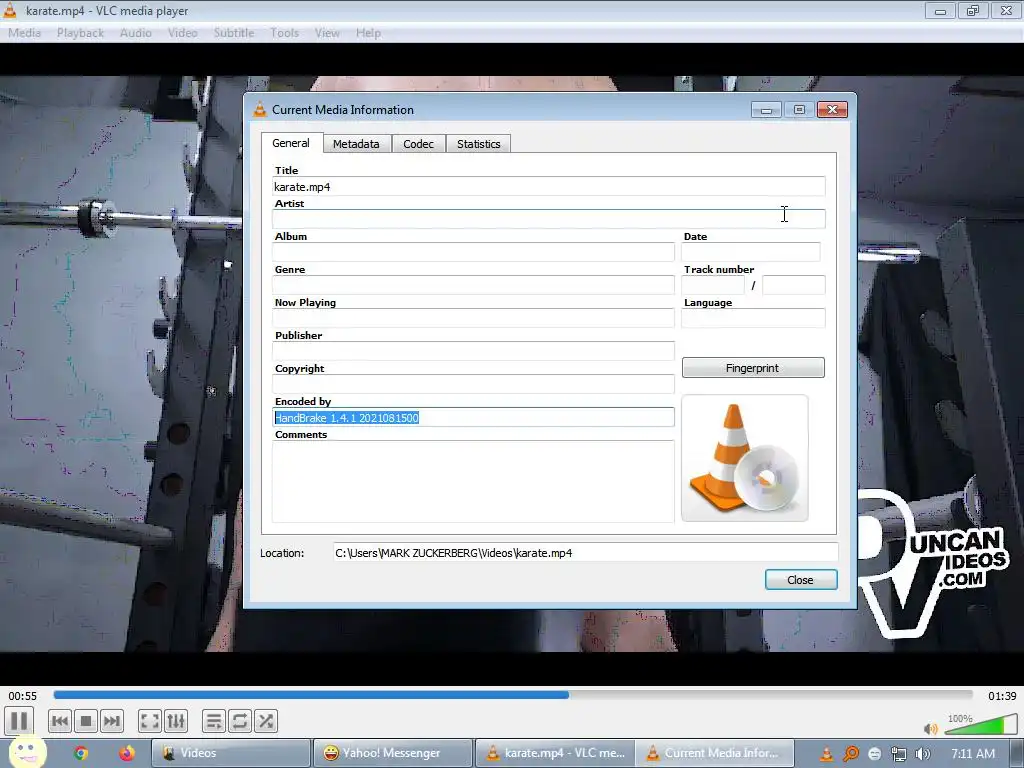The width and height of the screenshot is (1024, 768).
Task: Switch to the Codec tab
Action: coord(419,144)
